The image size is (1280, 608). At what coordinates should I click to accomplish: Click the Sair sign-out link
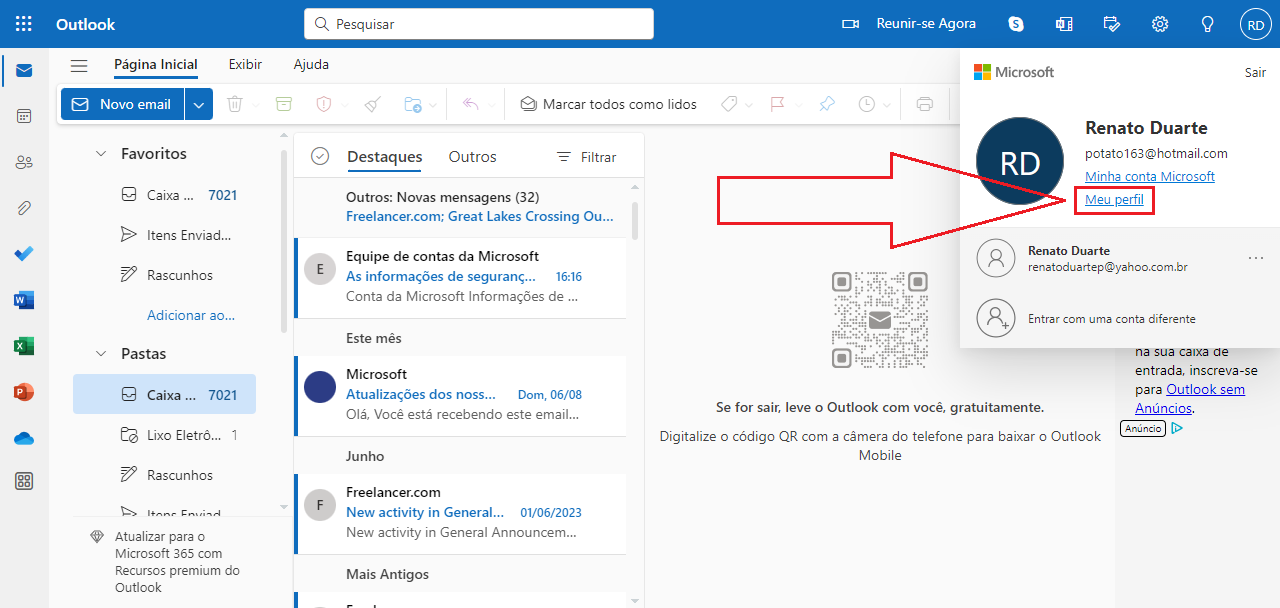pyautogui.click(x=1255, y=72)
